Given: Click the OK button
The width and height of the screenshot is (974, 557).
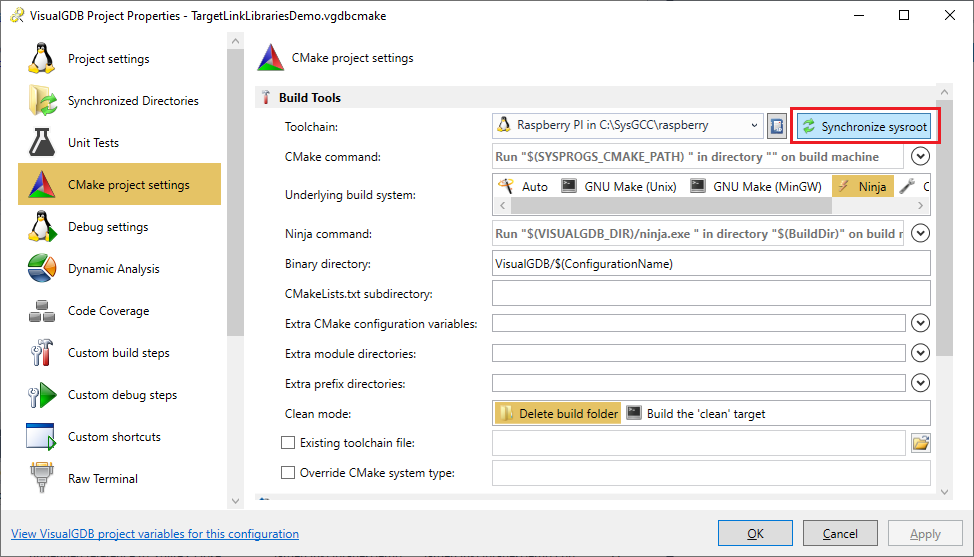Looking at the screenshot, I should point(755,533).
